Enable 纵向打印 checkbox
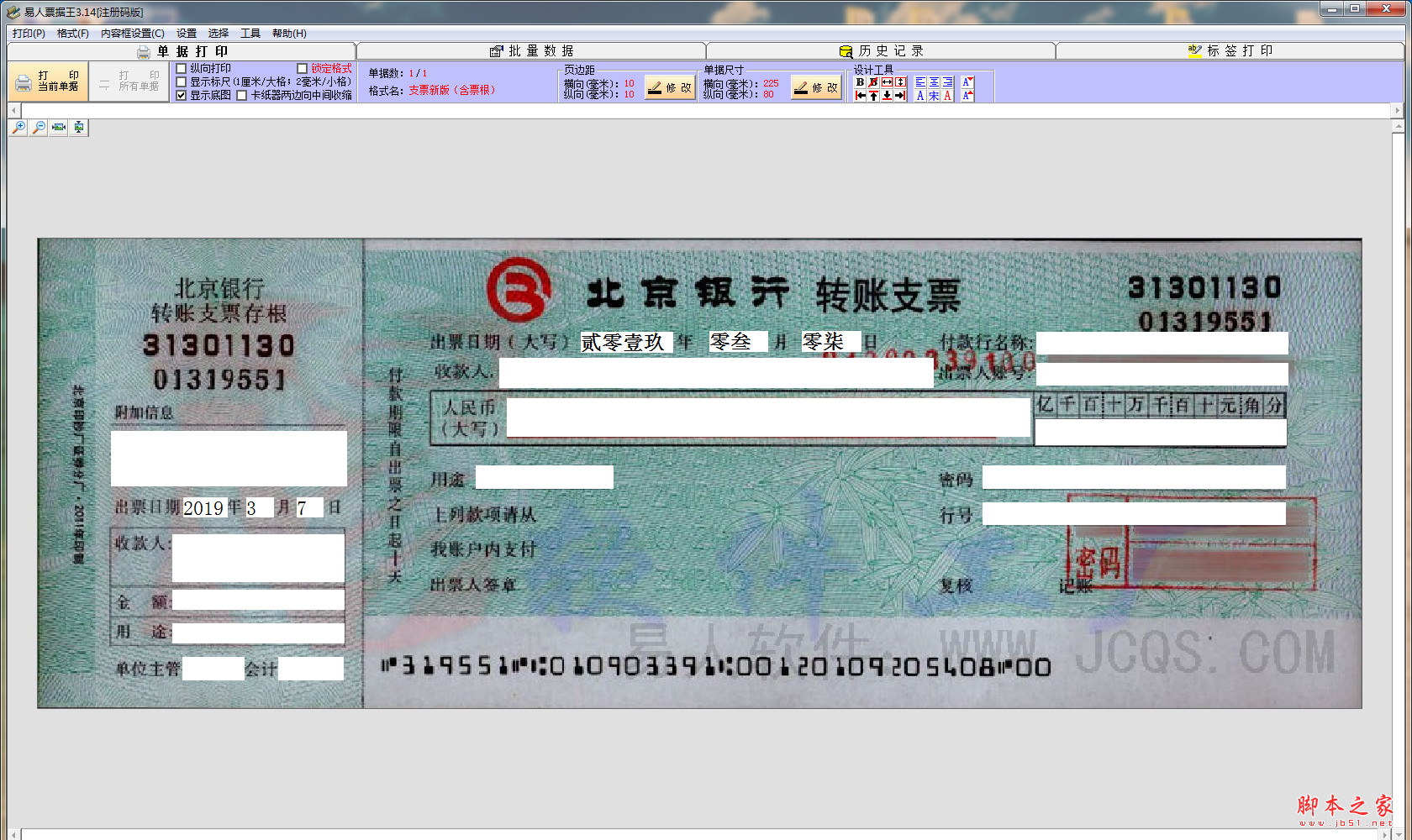1412x840 pixels. coord(181,69)
